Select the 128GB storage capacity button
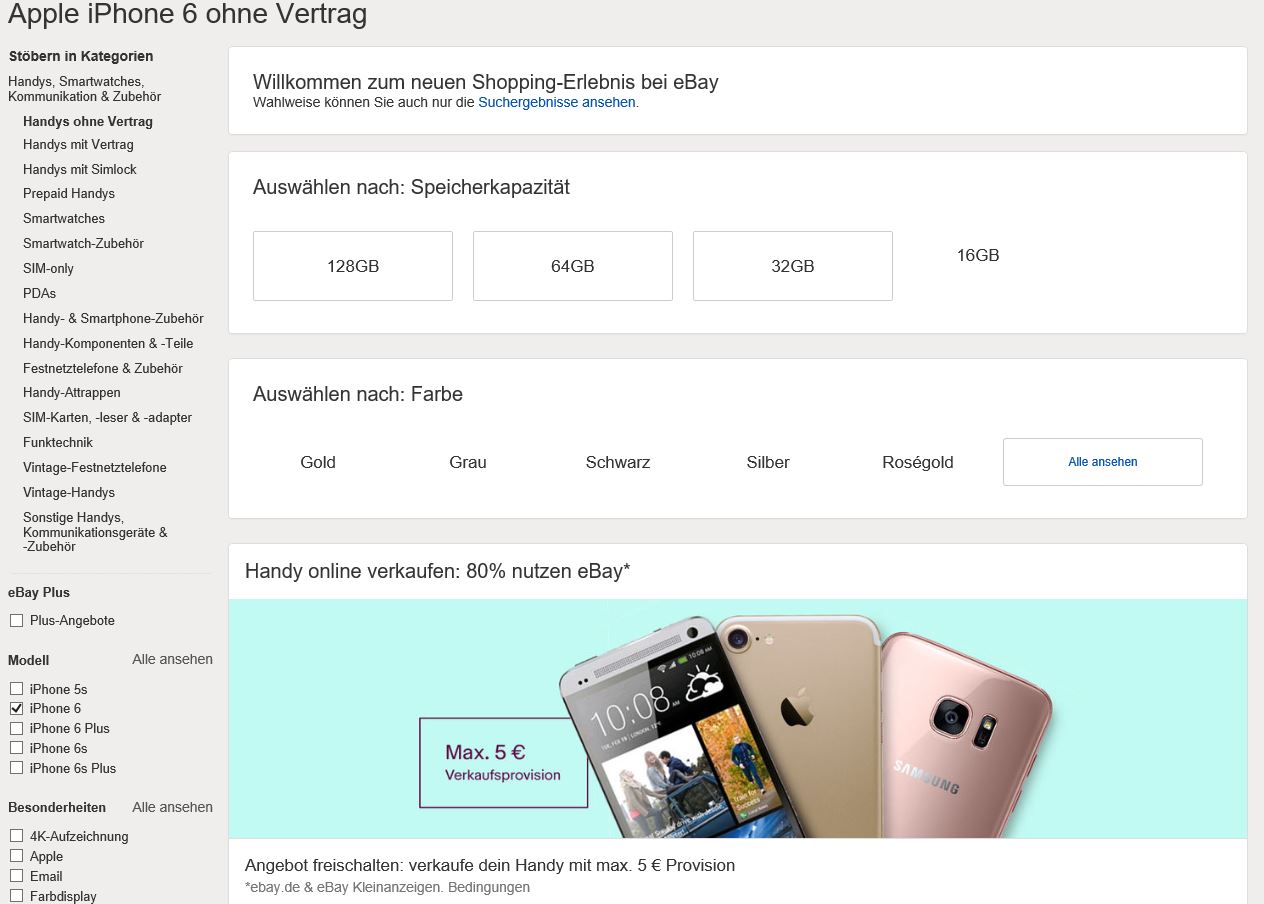Screen dimensions: 1264x904 coord(353,266)
